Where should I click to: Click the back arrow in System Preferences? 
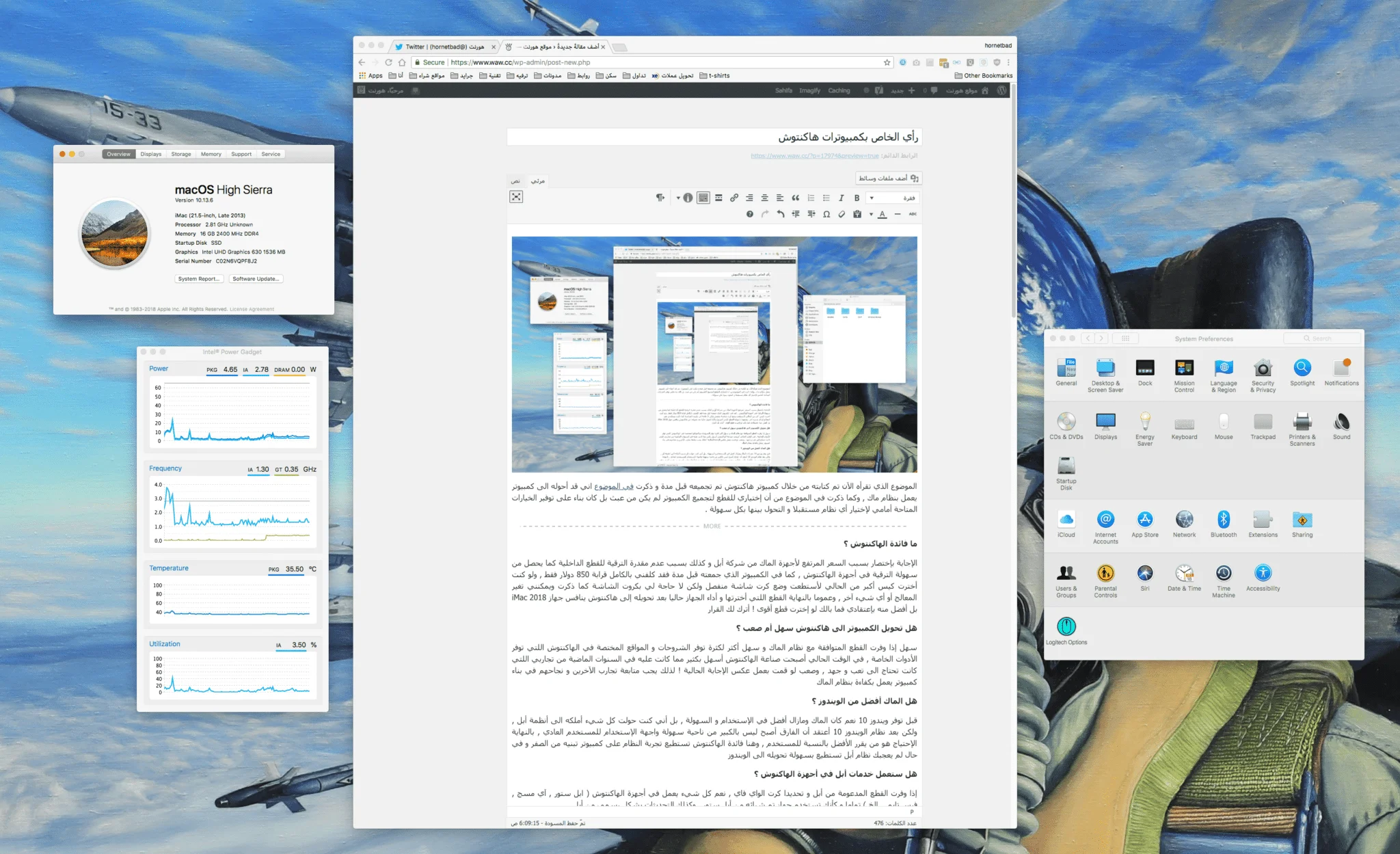(x=1088, y=338)
